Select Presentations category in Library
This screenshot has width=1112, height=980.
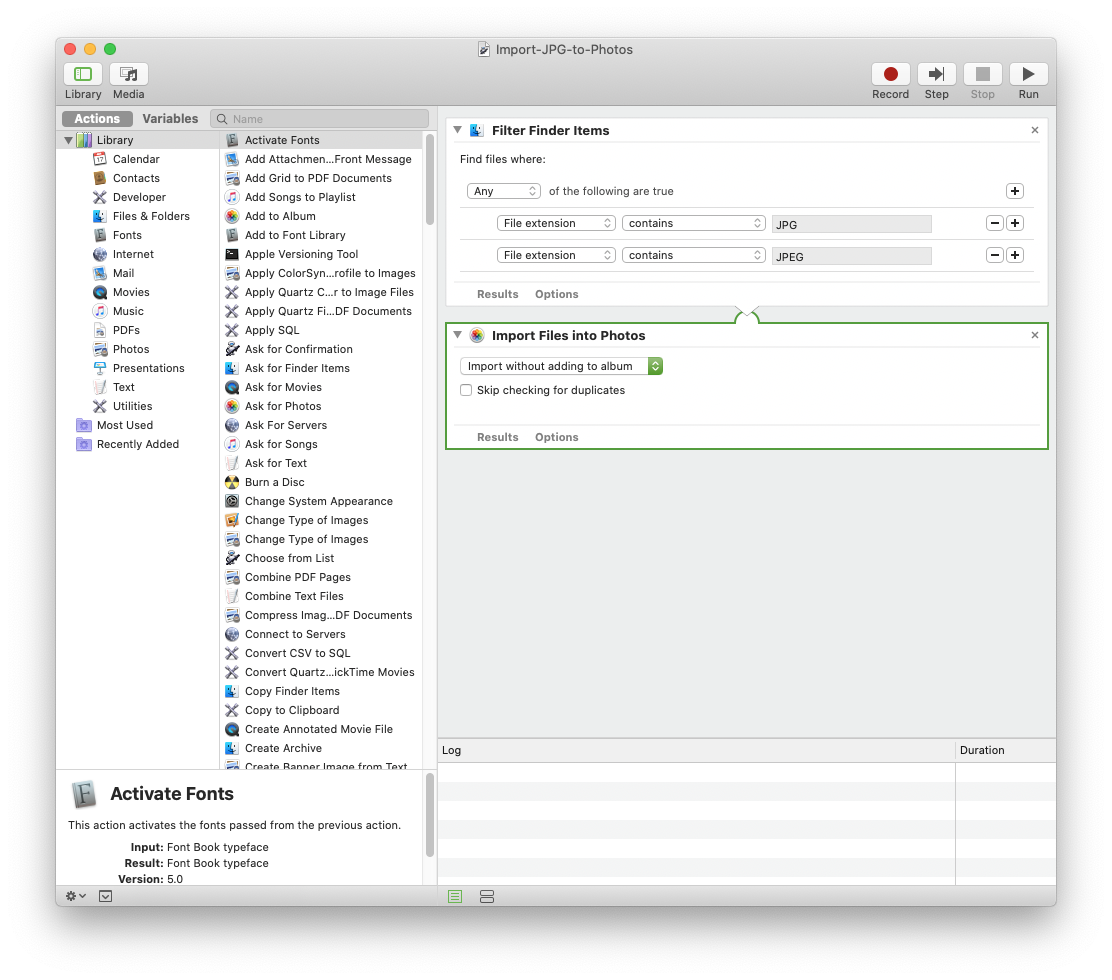click(x=148, y=368)
